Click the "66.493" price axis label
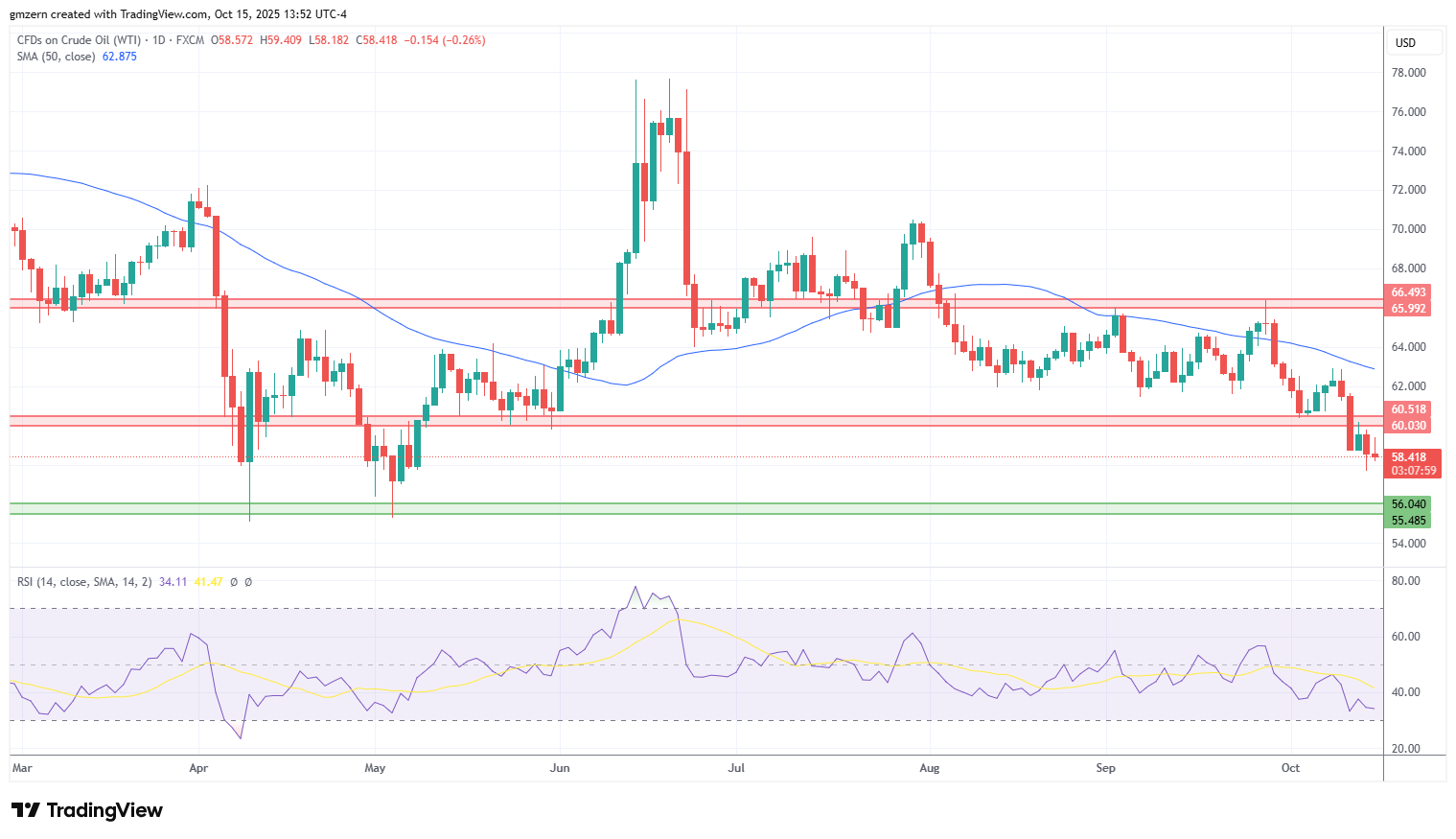Viewport: 1456px width, 839px height. point(1408,292)
